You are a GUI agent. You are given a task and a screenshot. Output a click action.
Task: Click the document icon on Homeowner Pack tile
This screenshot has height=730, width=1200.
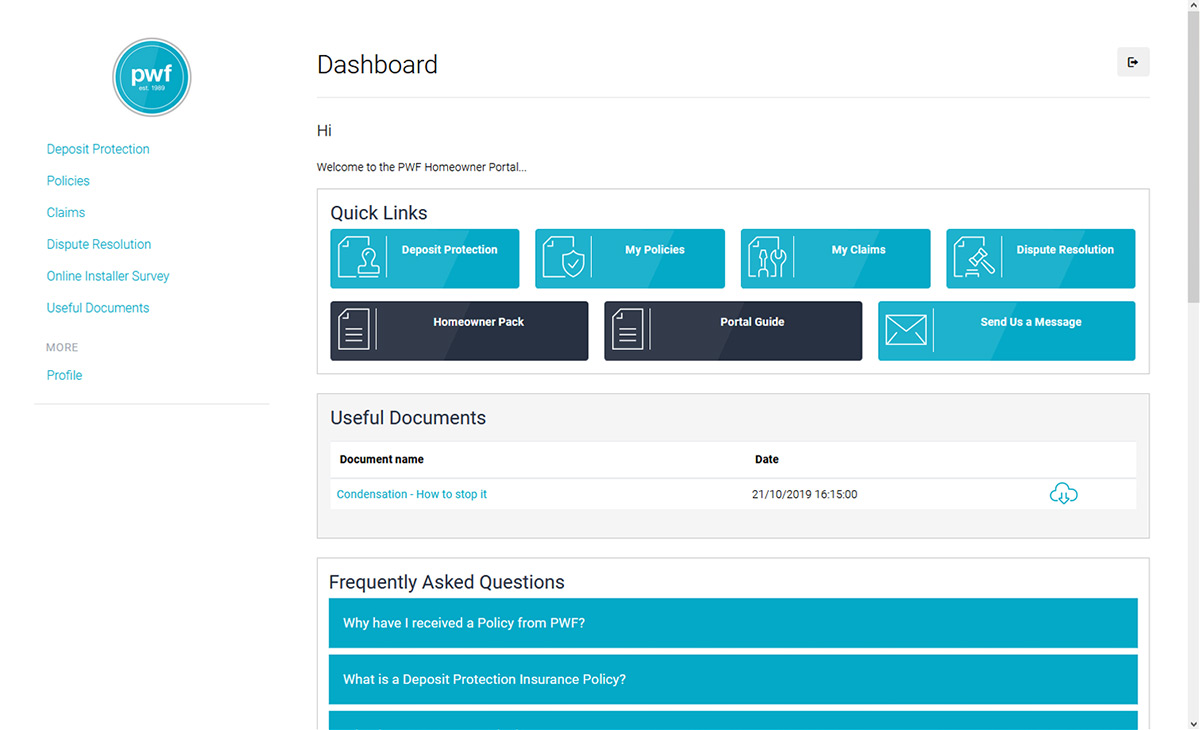(354, 331)
